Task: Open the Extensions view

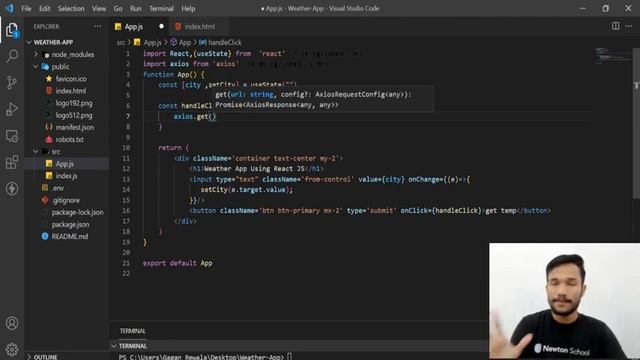Action: click(12, 162)
